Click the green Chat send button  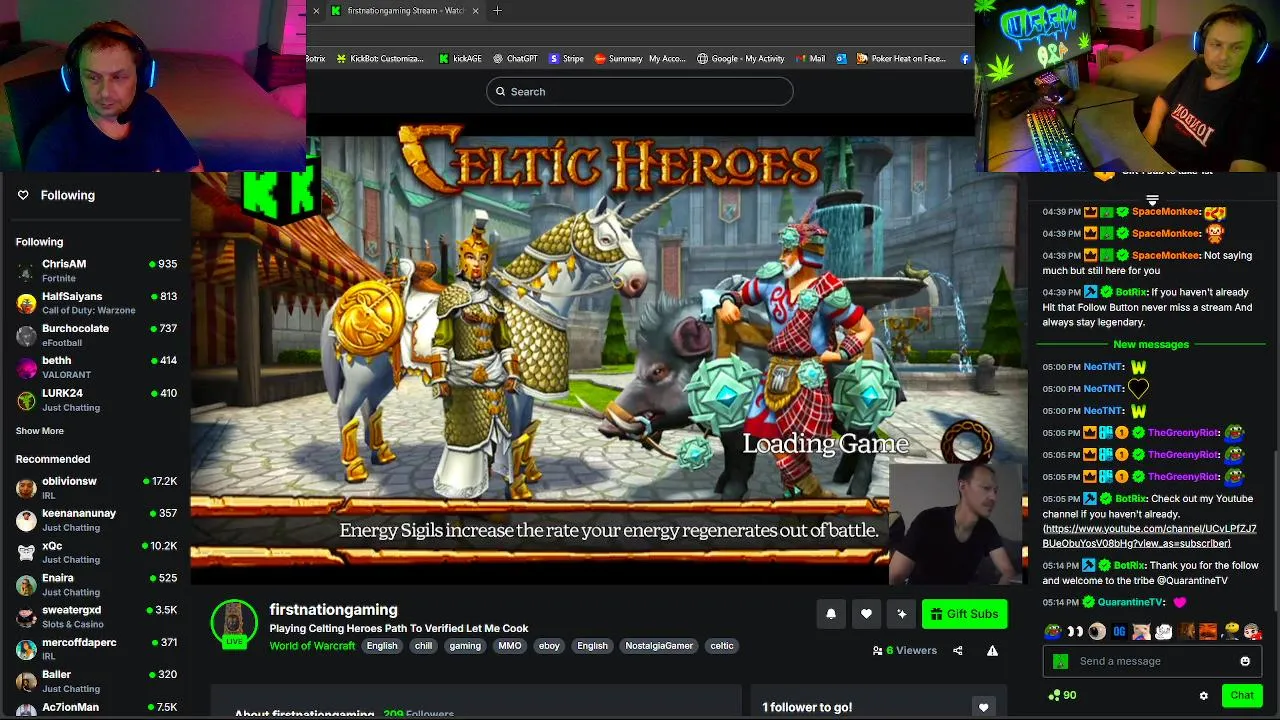pyautogui.click(x=1241, y=695)
